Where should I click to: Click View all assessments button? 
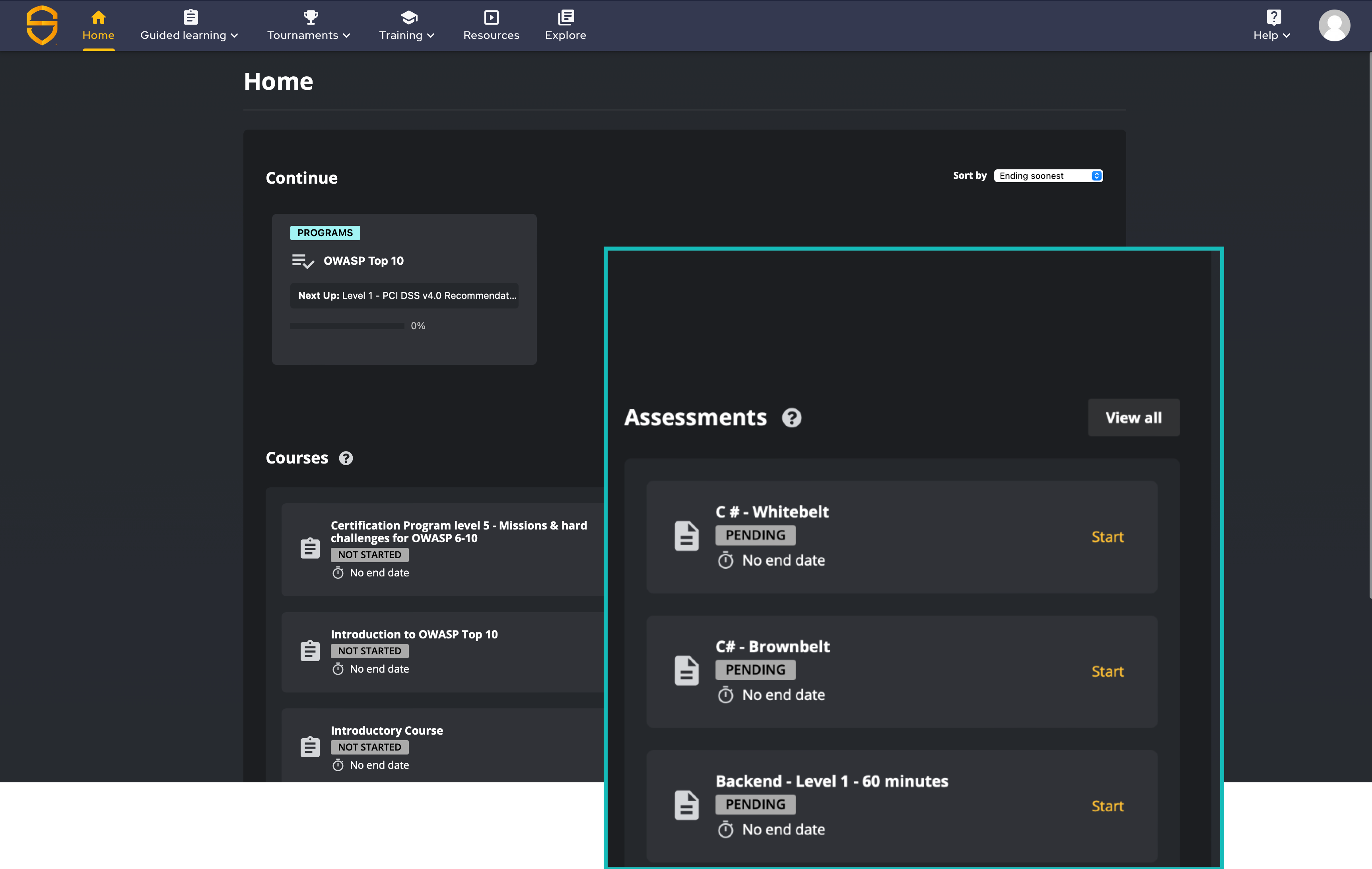pos(1133,417)
